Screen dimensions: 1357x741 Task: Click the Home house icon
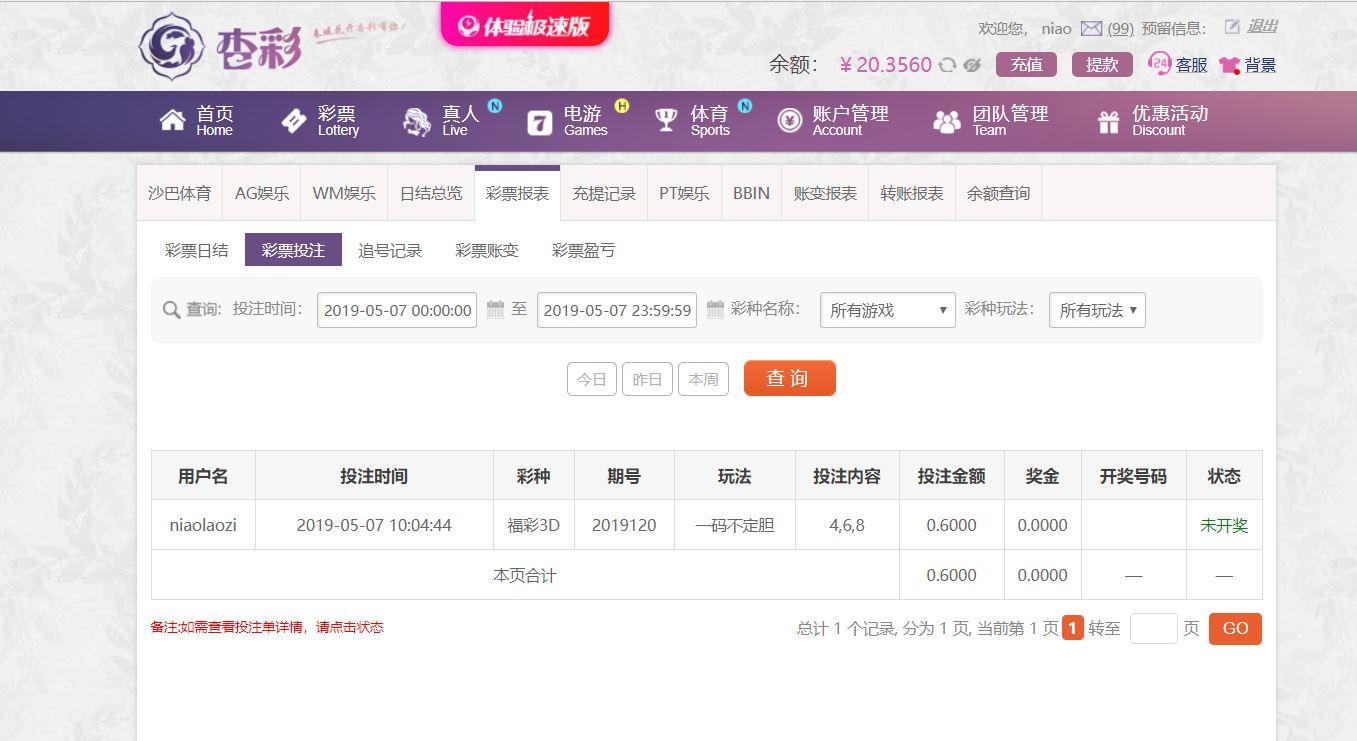click(172, 121)
